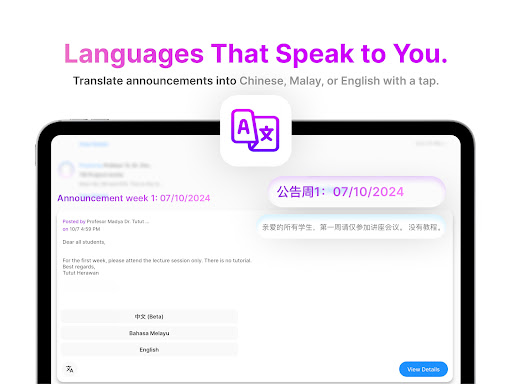
Task: Select the 中文 (Beta) language option
Action: click(149, 316)
